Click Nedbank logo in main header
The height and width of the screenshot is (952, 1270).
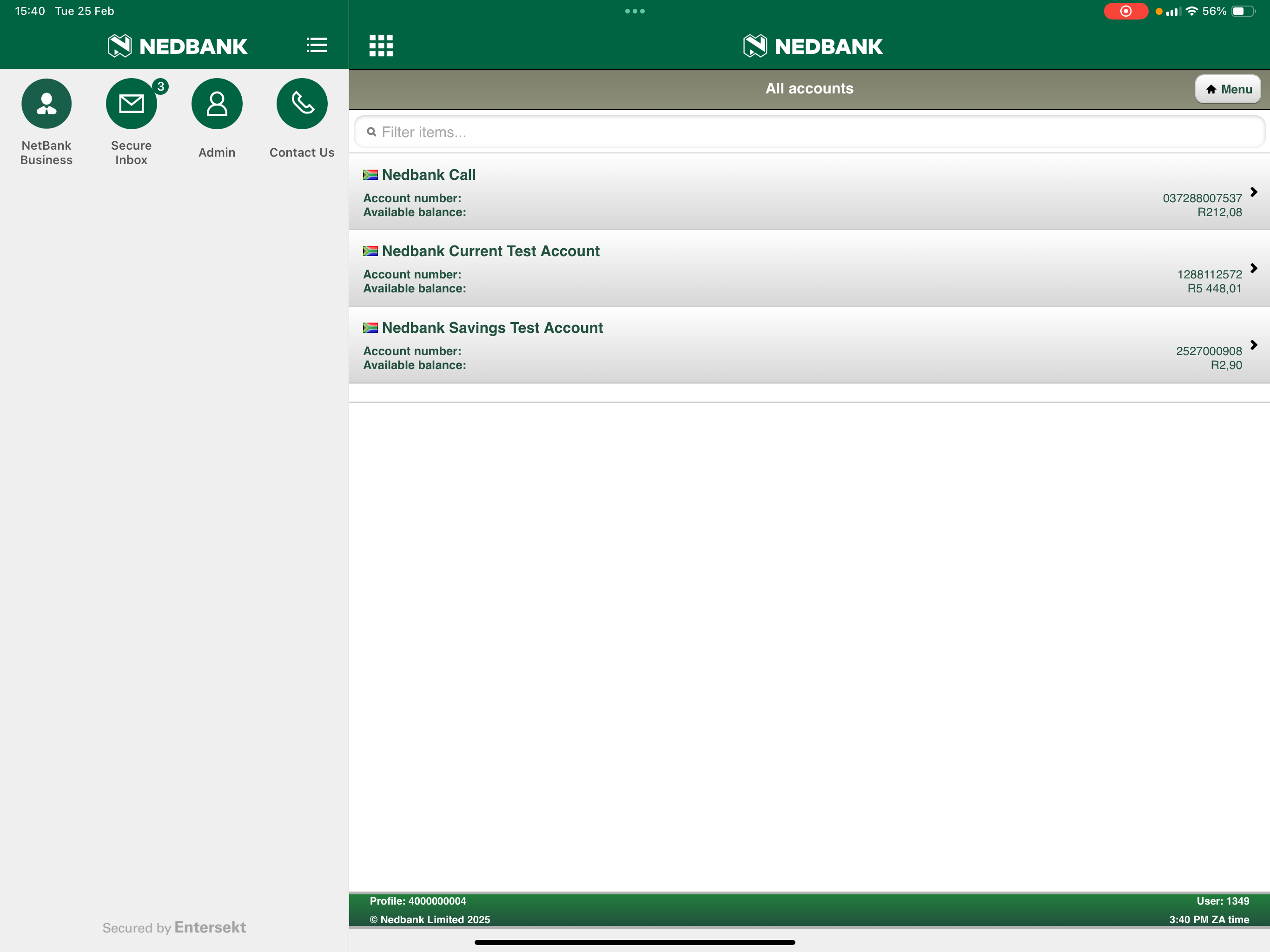[813, 46]
